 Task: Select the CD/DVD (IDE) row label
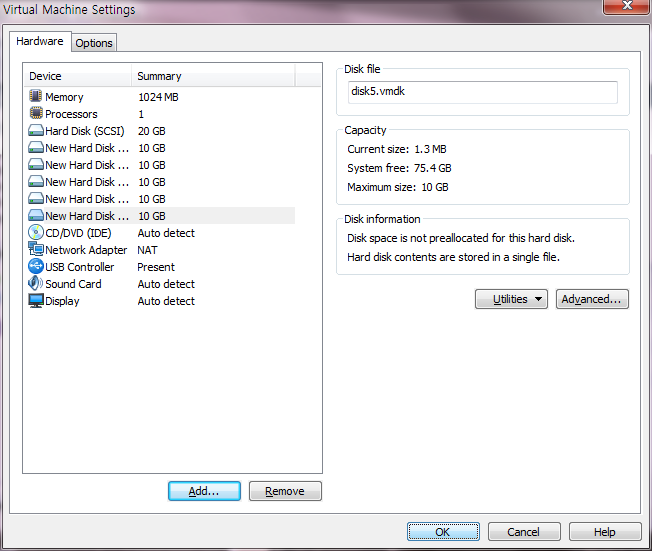click(x=78, y=233)
